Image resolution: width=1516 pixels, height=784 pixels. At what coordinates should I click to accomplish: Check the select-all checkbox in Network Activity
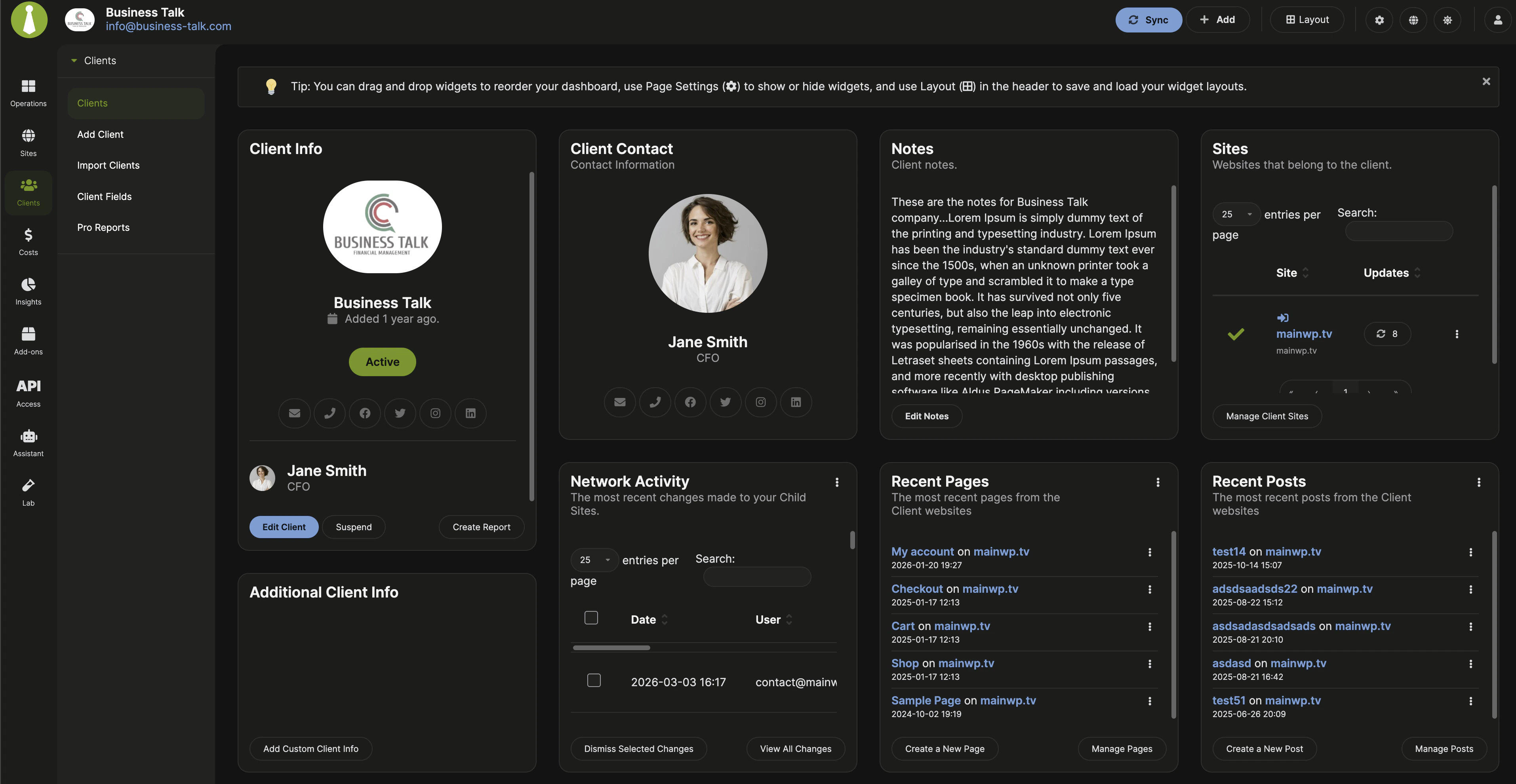tap(591, 617)
